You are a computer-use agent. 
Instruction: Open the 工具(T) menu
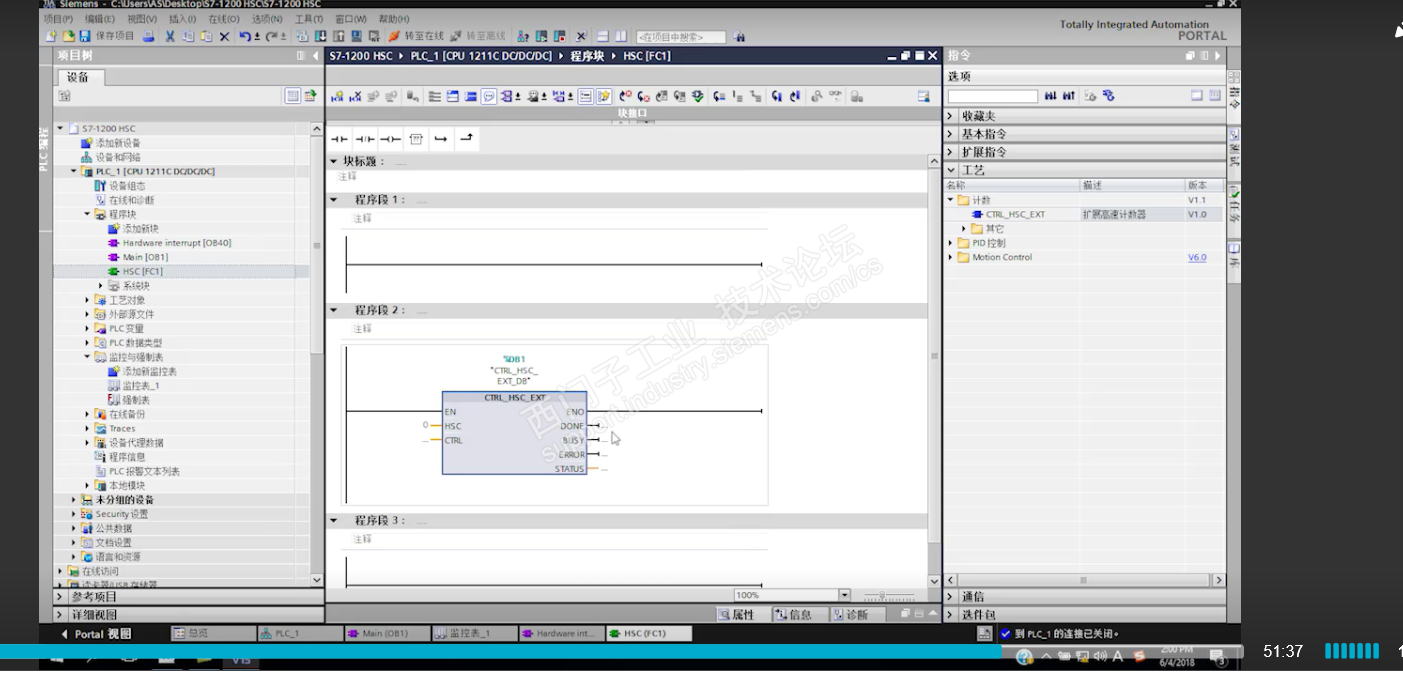(x=308, y=19)
